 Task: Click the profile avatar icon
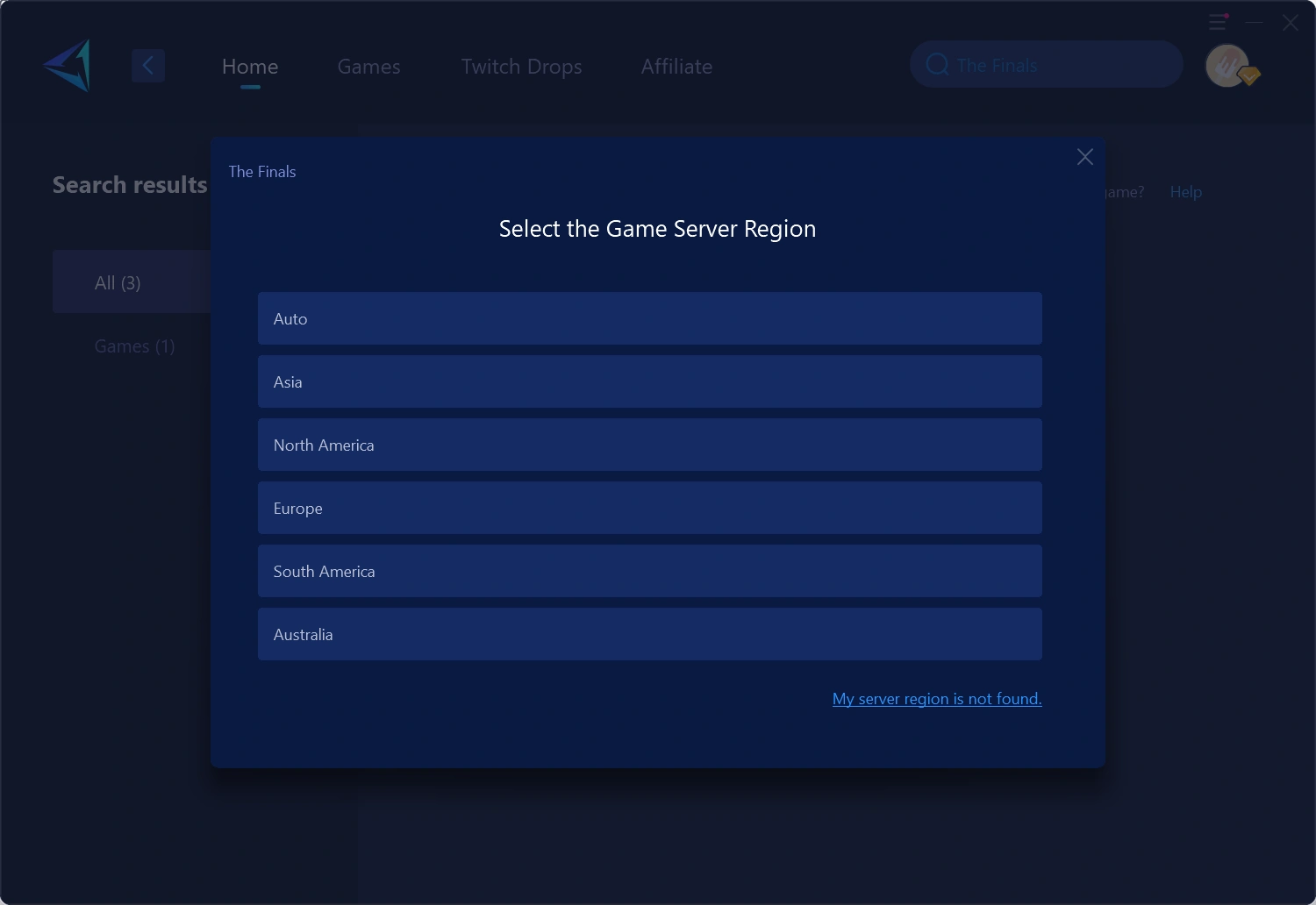tap(1228, 65)
